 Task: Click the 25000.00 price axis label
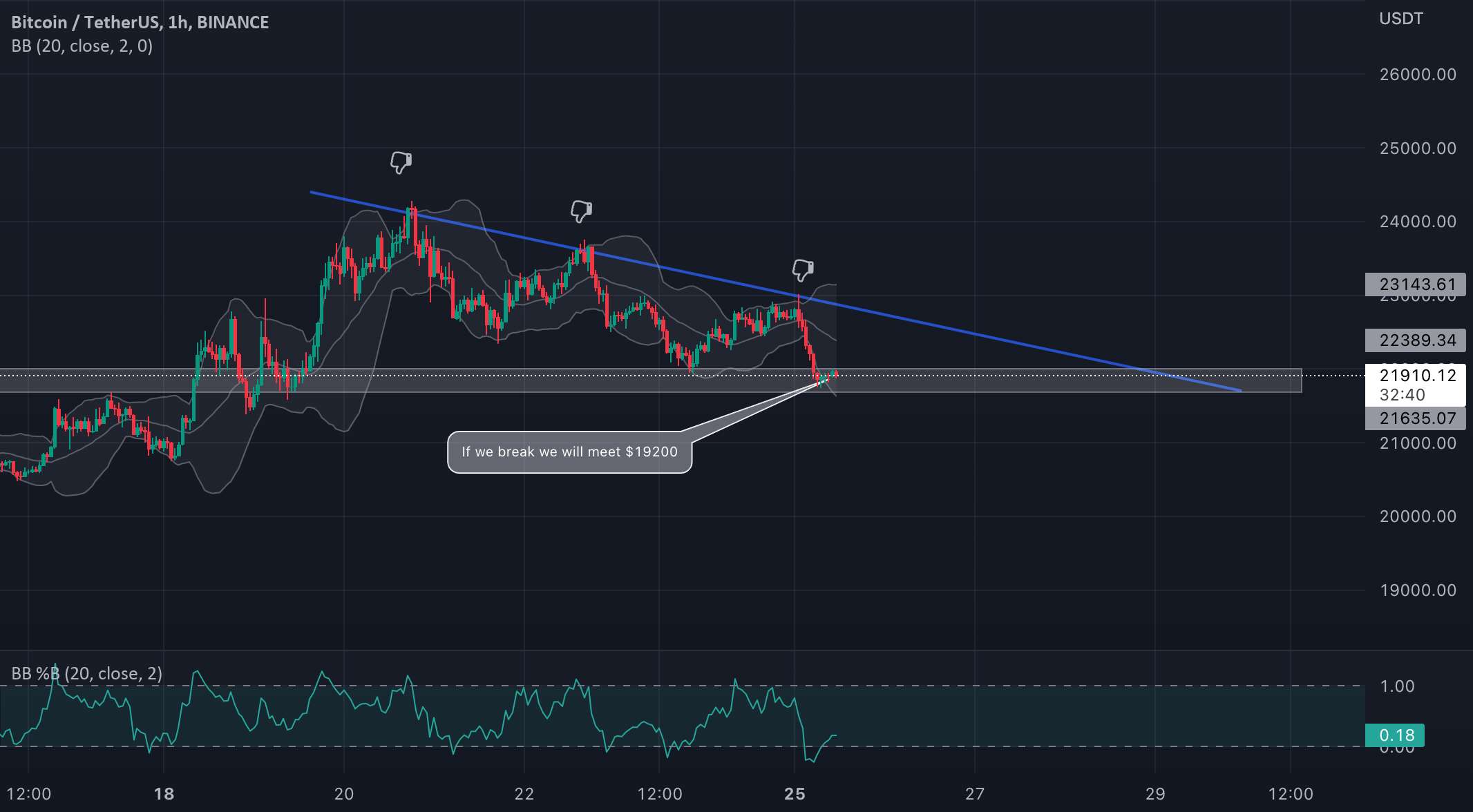(x=1418, y=148)
